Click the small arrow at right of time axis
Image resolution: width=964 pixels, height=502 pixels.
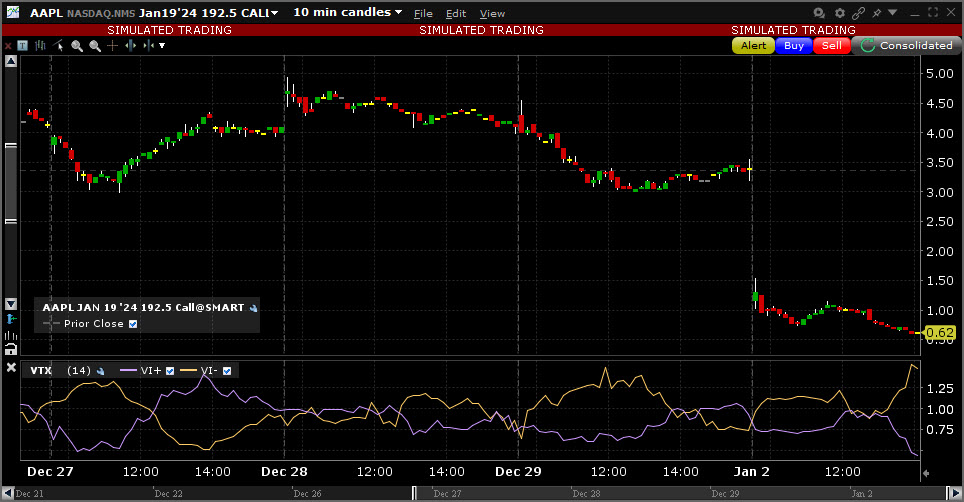[926, 473]
